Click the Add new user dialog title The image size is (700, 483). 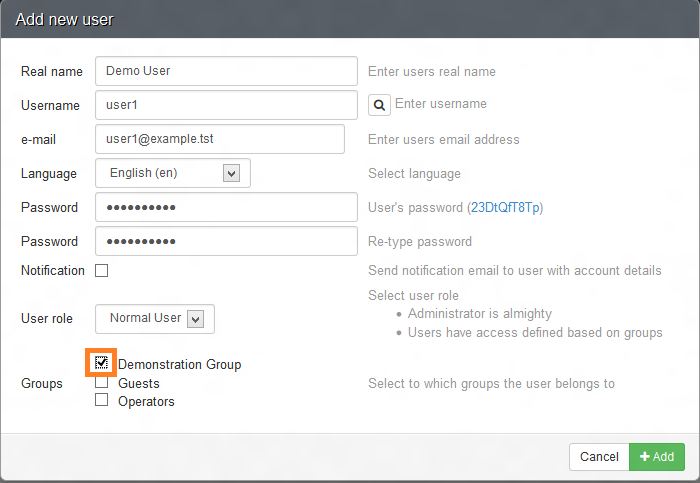64,19
